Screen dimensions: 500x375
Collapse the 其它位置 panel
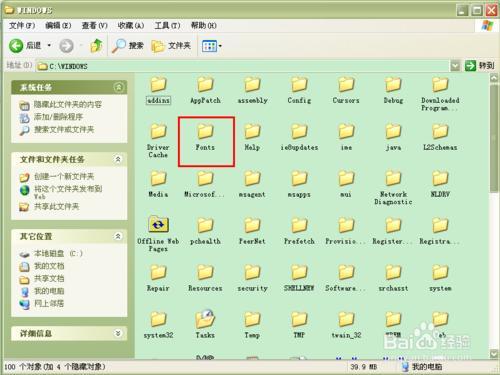point(118,236)
